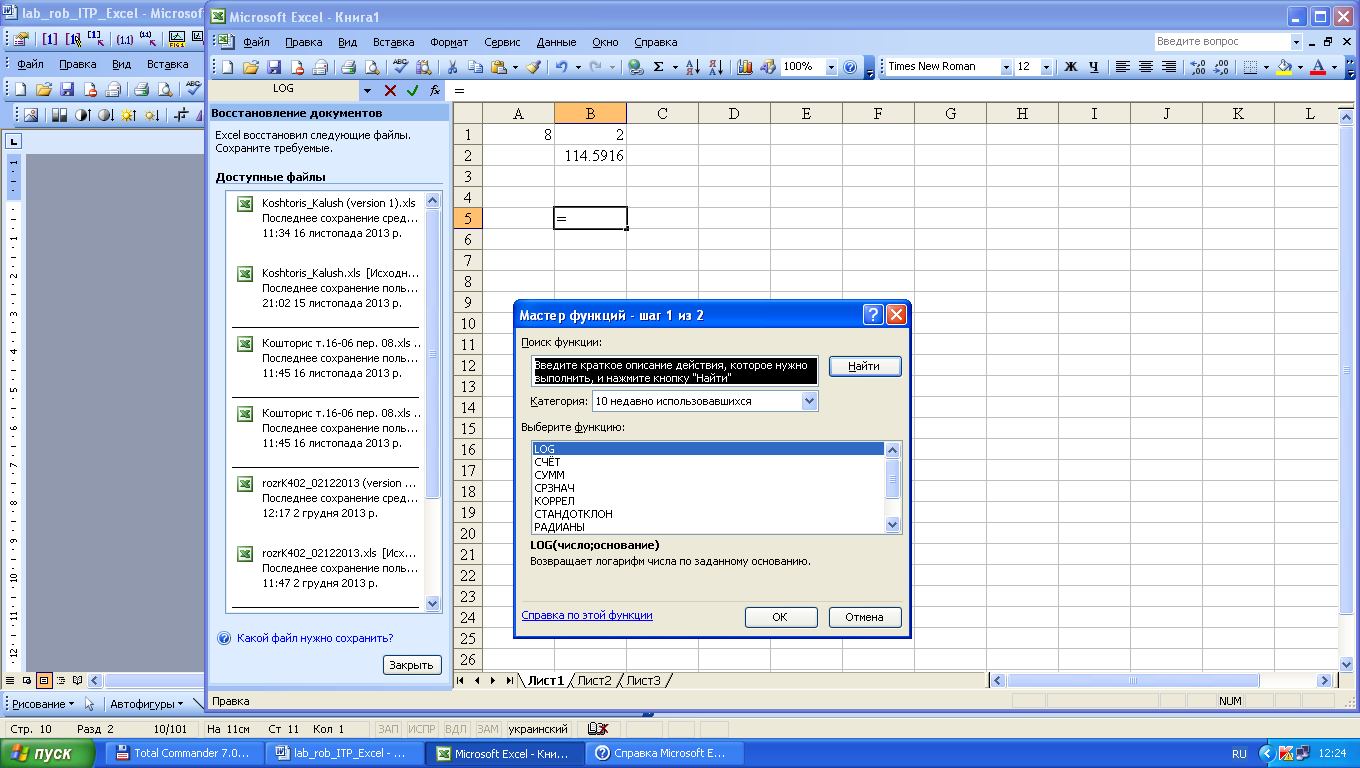This screenshot has width=1360, height=768.
Task: Click the Найти button
Action: 865,367
